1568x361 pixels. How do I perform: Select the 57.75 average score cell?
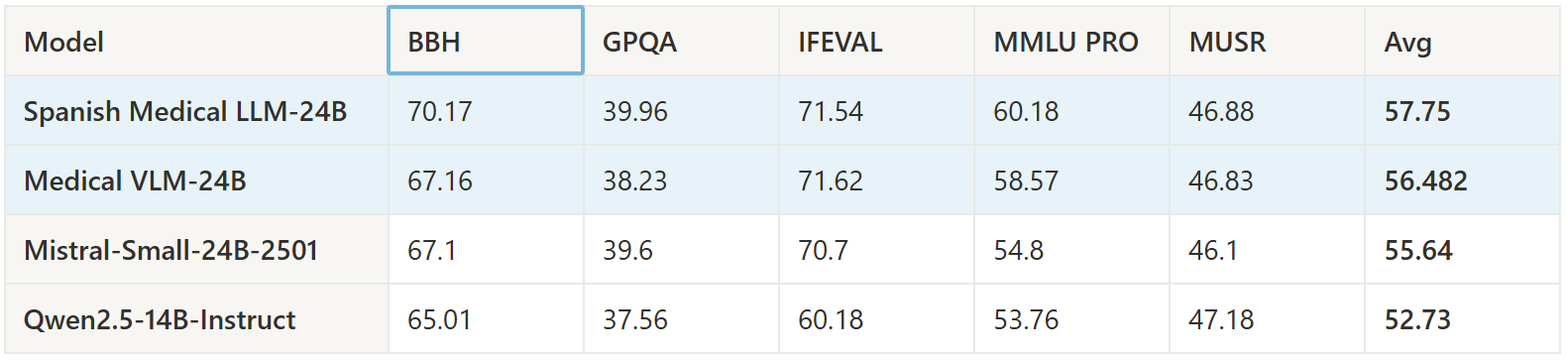click(1462, 111)
